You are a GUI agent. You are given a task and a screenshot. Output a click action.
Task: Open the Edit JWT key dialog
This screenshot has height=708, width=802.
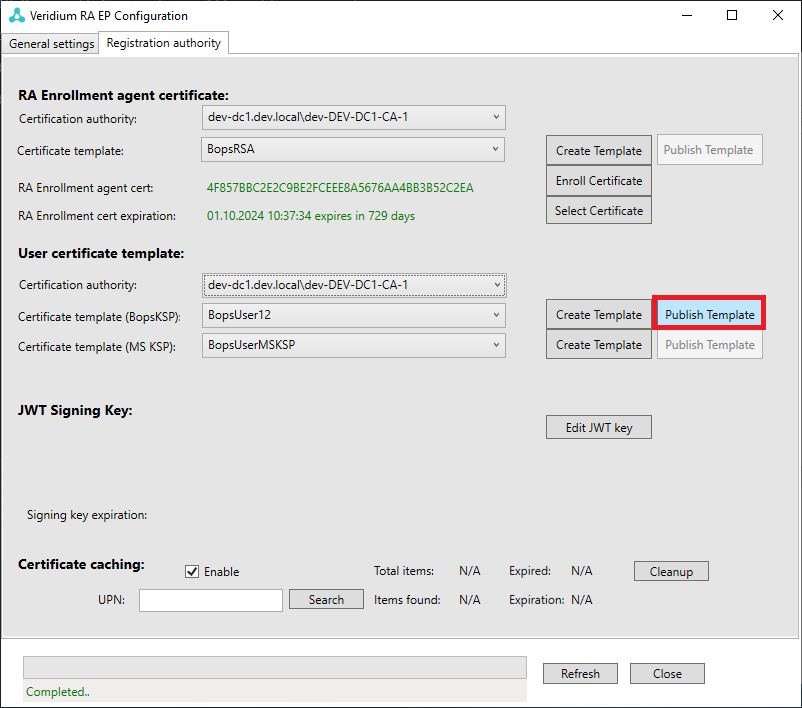pyautogui.click(x=598, y=428)
